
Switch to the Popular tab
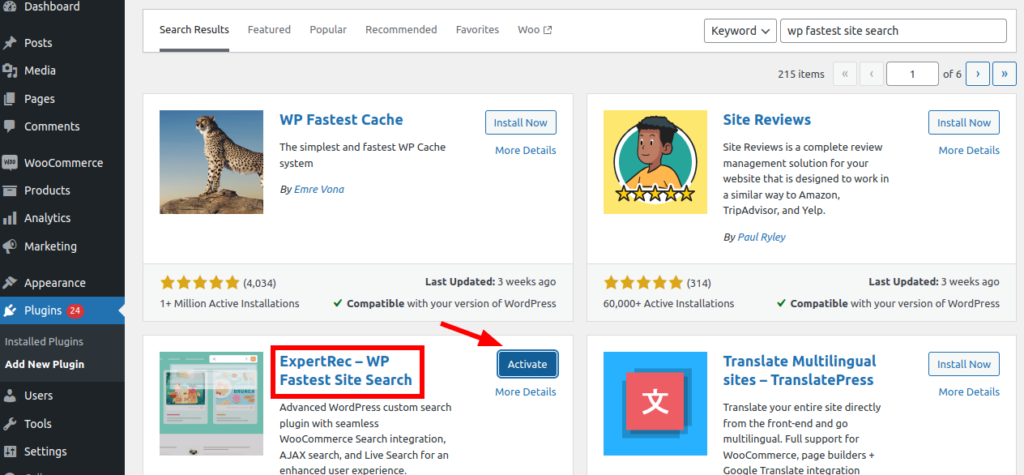pyautogui.click(x=328, y=30)
